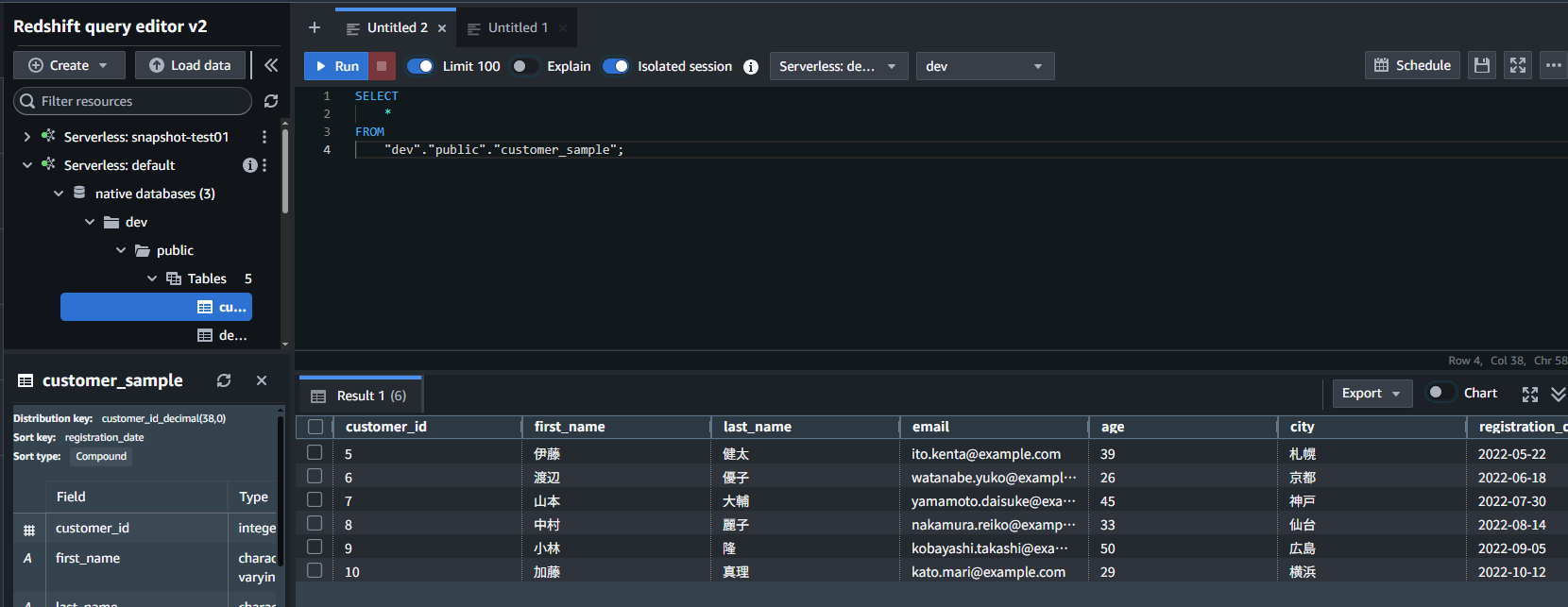Click the Compound sort type badge
The width and height of the screenshot is (1568, 607).
(x=101, y=456)
